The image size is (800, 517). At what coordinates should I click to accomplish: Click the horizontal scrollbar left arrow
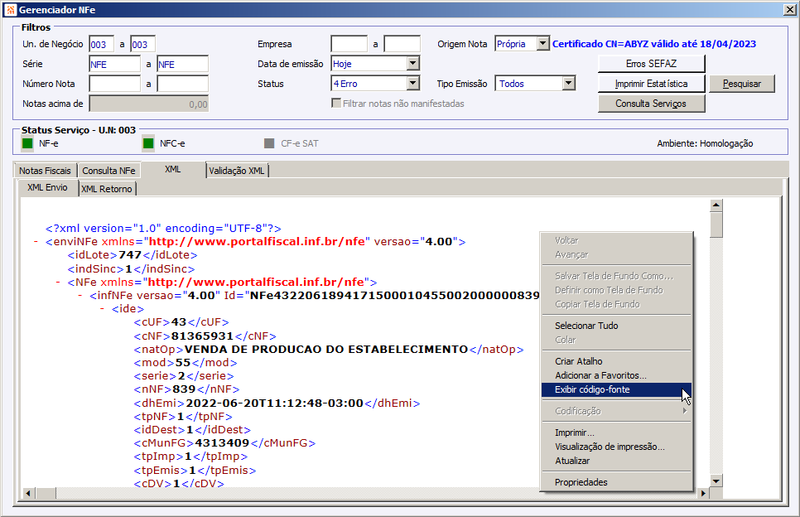coord(28,493)
